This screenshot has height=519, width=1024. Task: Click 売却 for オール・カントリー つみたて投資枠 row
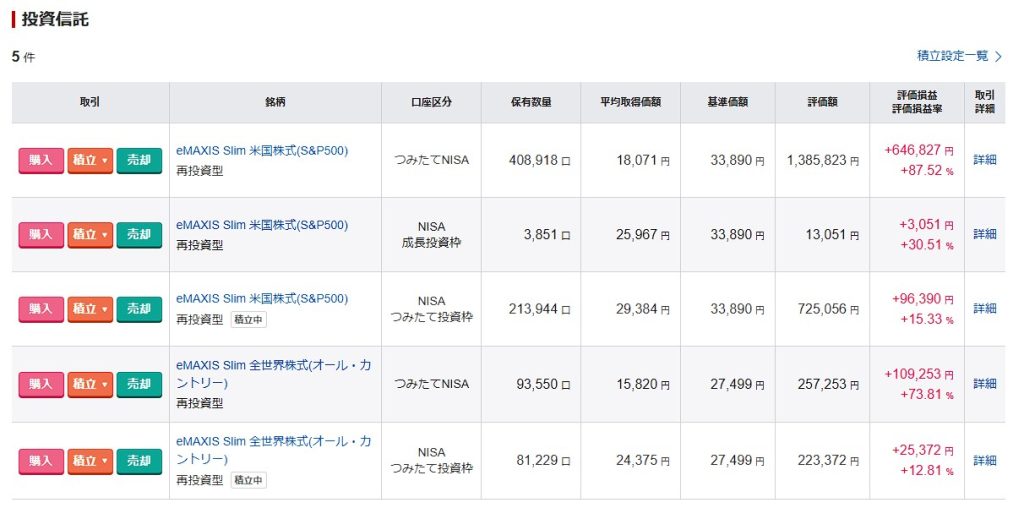pyautogui.click(x=138, y=461)
